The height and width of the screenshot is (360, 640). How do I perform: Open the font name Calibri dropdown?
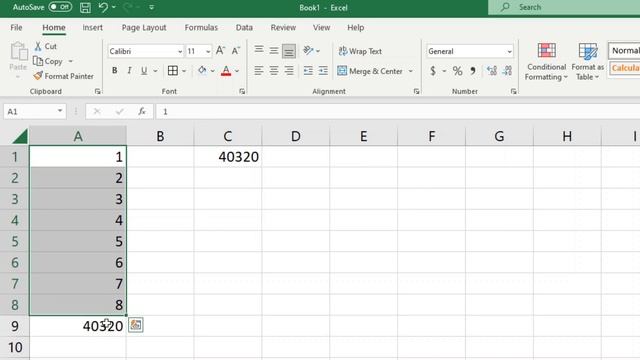pos(180,51)
